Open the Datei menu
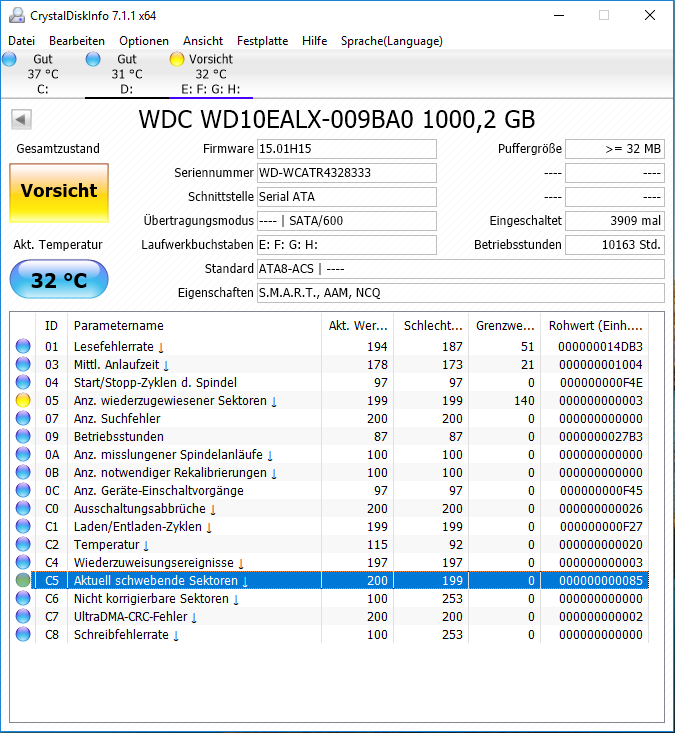The width and height of the screenshot is (675, 733). point(22,41)
